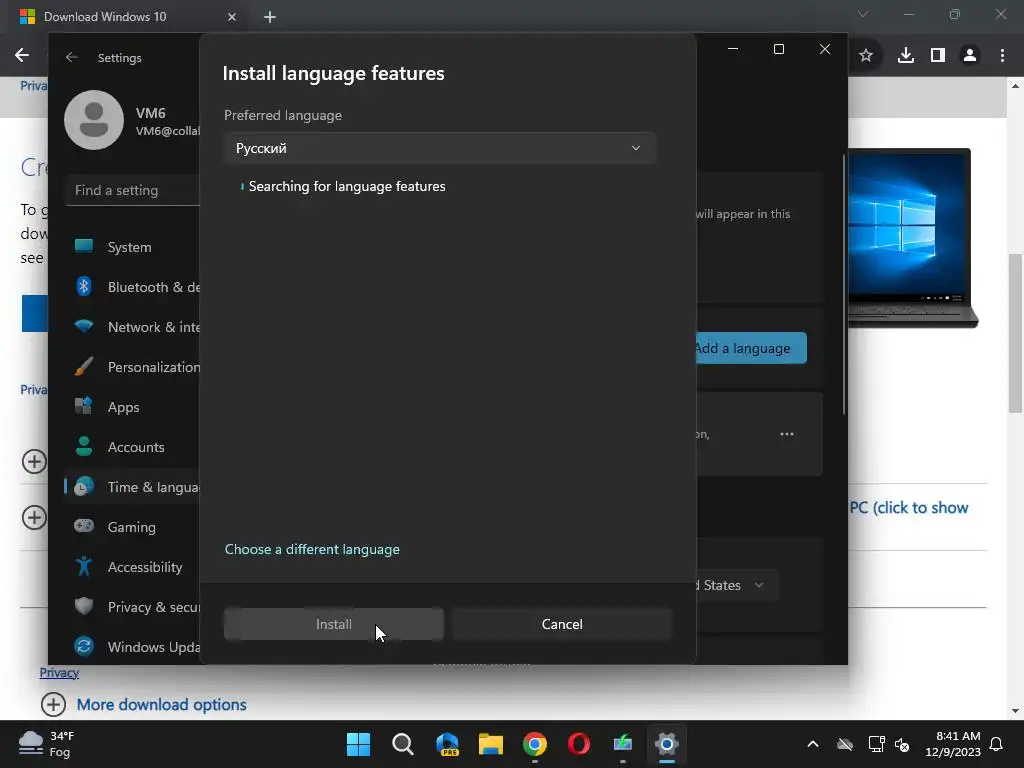This screenshot has width=1024, height=768.
Task: Open Google Chrome from taskbar
Action: click(535, 744)
